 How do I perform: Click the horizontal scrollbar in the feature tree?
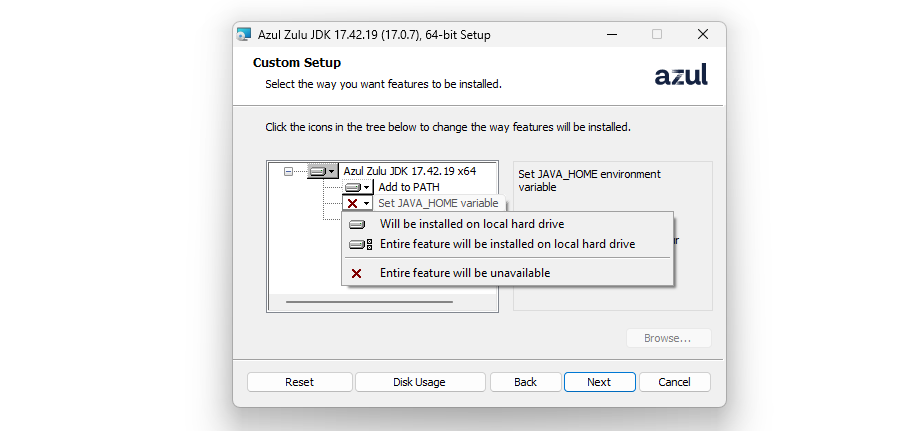pos(369,302)
